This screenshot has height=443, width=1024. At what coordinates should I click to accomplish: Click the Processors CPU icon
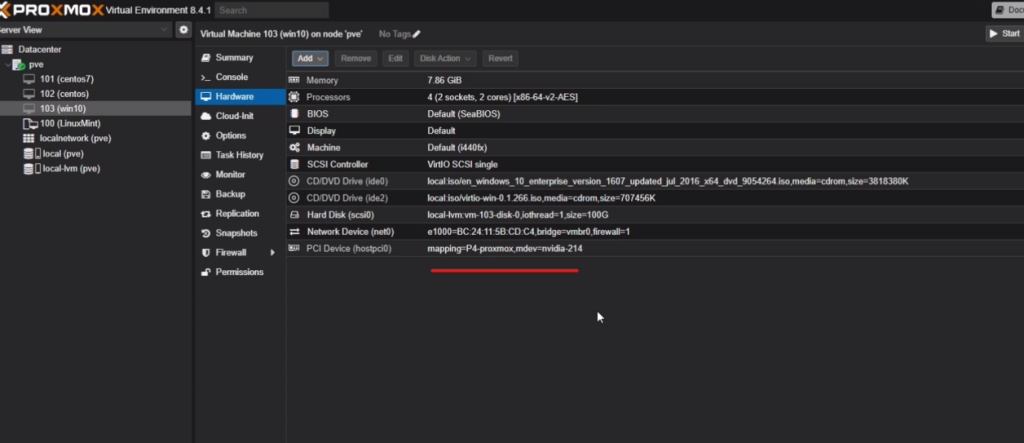[x=295, y=97]
